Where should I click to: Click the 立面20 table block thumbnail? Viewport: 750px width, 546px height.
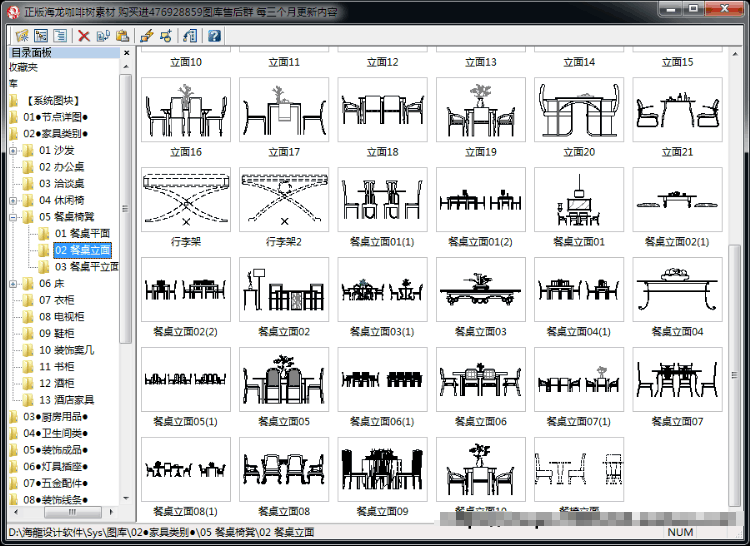click(579, 110)
